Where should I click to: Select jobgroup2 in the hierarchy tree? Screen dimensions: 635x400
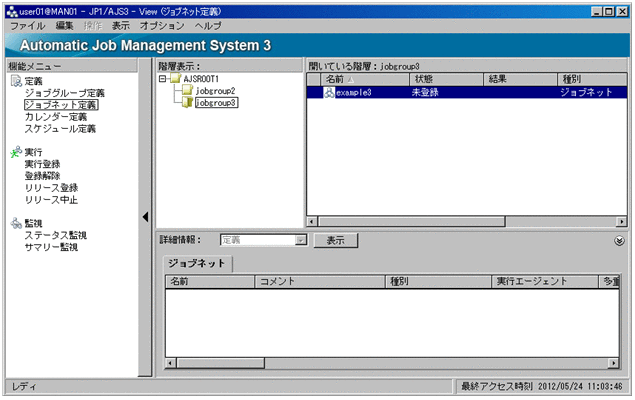coord(215,91)
